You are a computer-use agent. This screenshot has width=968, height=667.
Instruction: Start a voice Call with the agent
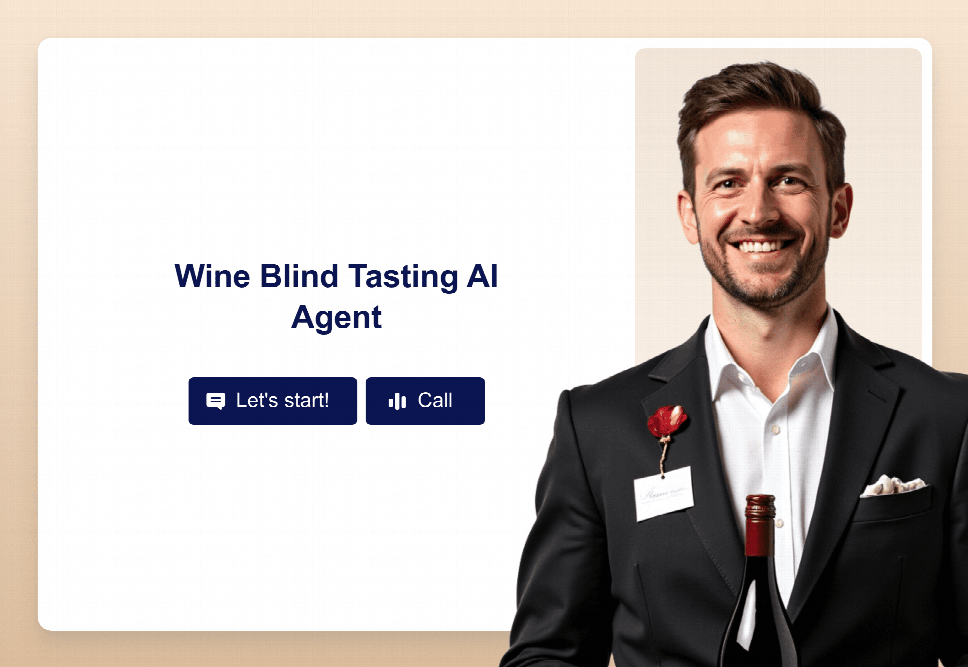(425, 401)
